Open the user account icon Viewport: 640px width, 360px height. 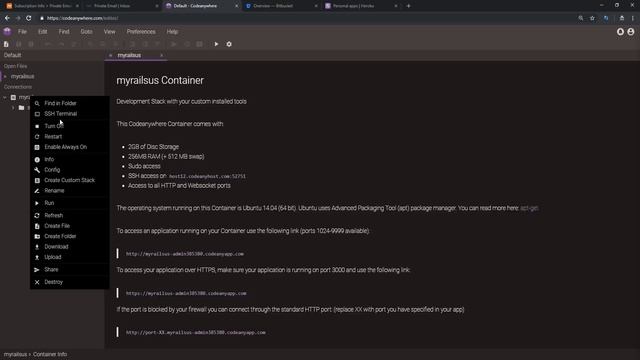point(631,31)
